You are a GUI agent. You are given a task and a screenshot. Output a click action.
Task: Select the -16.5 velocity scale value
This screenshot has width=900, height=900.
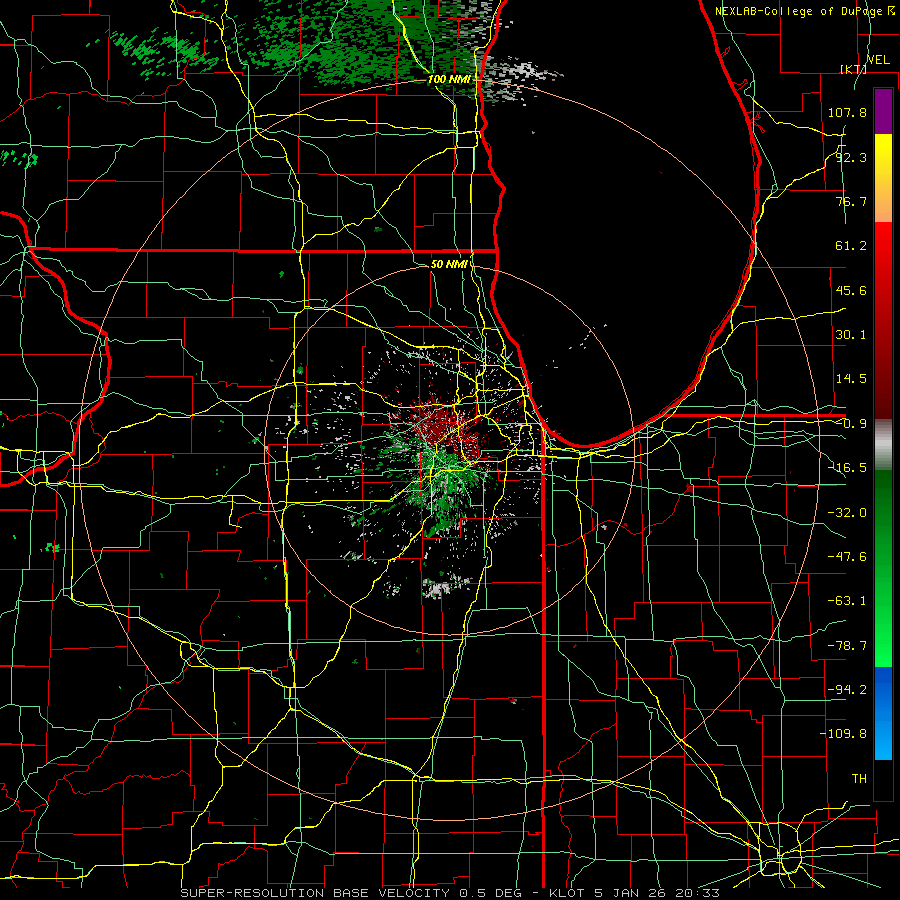click(847, 468)
